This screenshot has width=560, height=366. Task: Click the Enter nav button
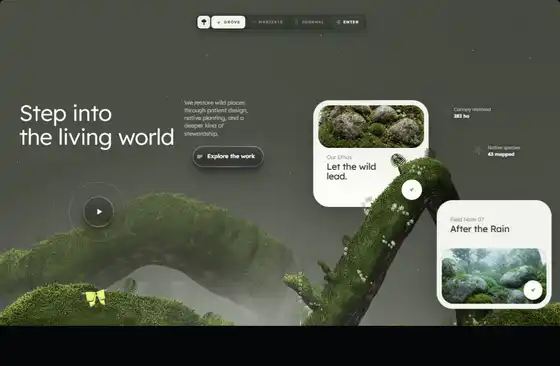pos(348,22)
